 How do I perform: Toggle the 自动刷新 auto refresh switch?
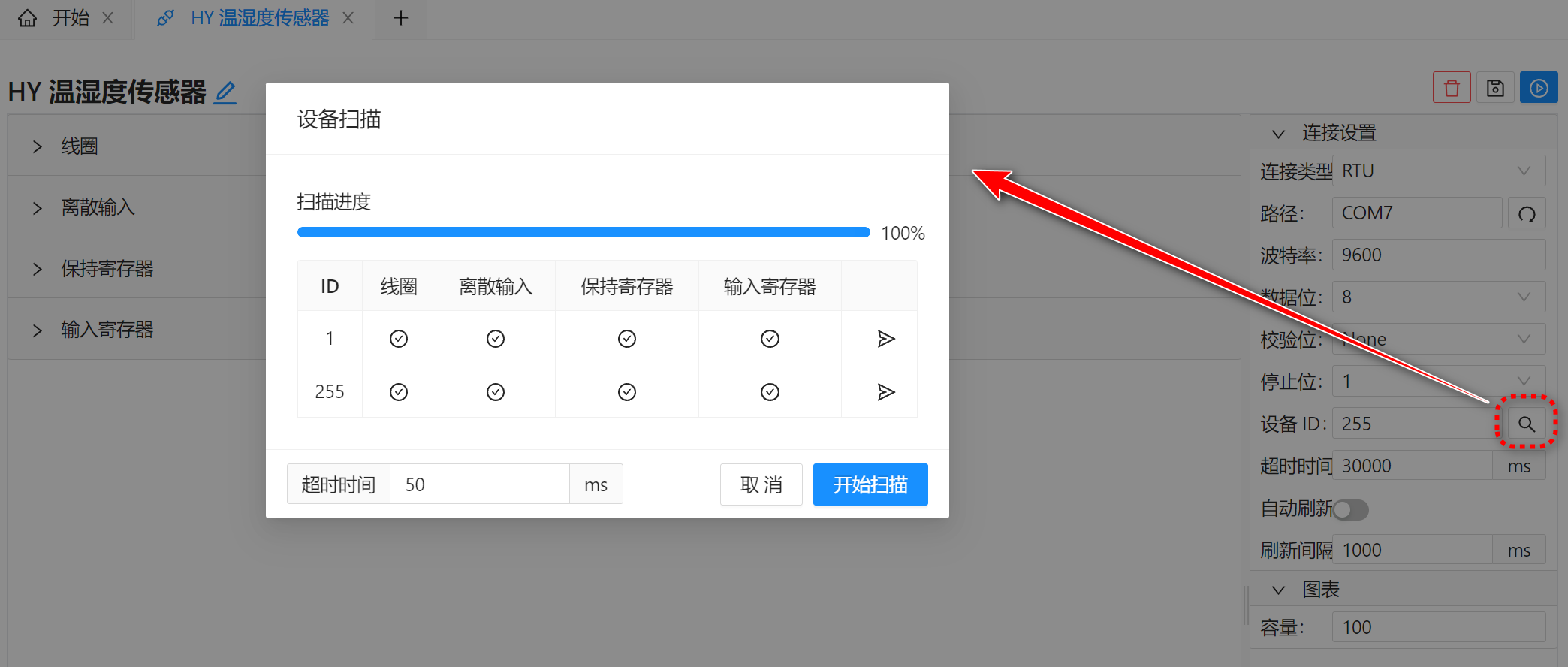coord(1351,510)
